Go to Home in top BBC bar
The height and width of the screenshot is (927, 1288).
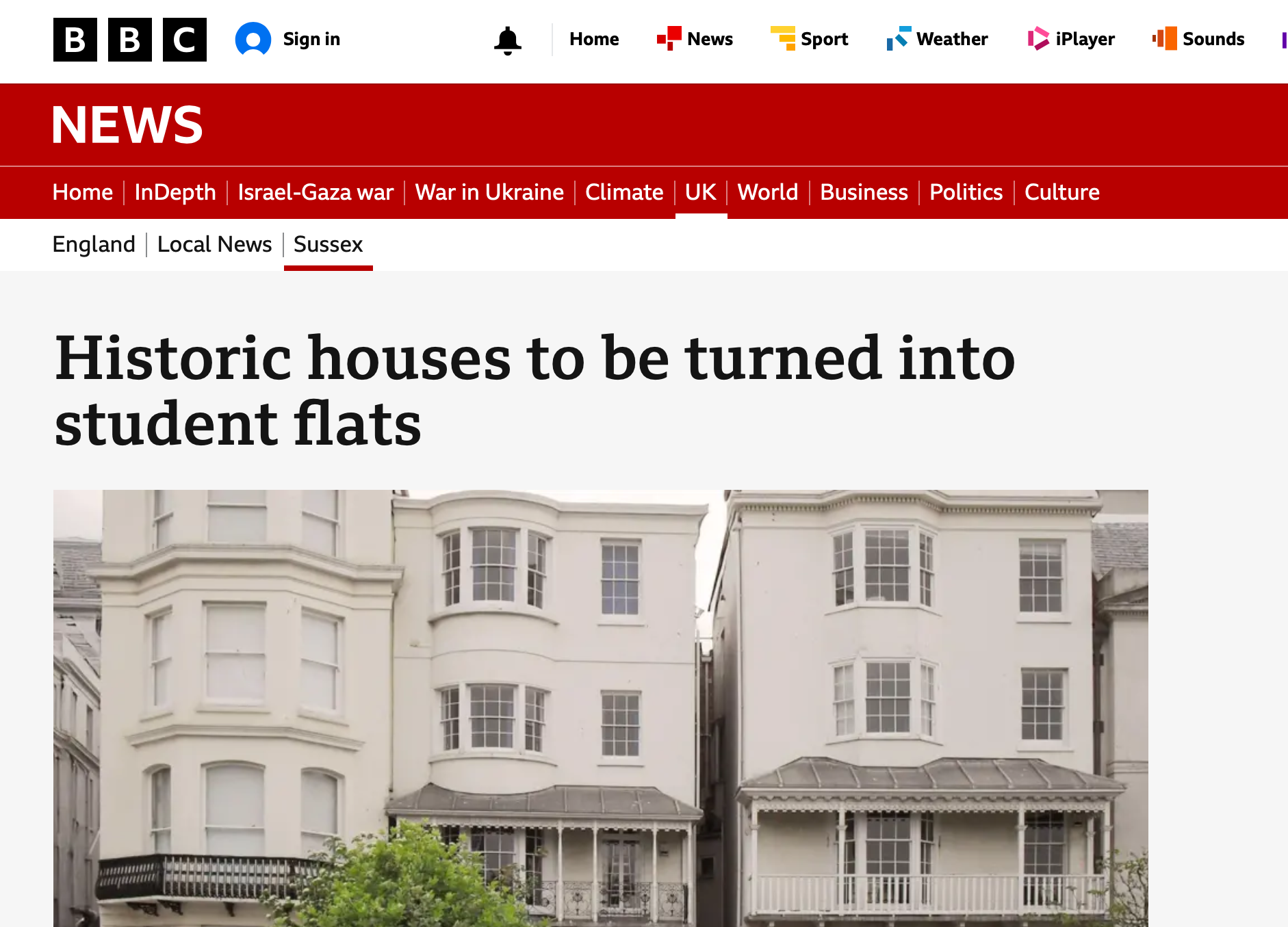[594, 40]
